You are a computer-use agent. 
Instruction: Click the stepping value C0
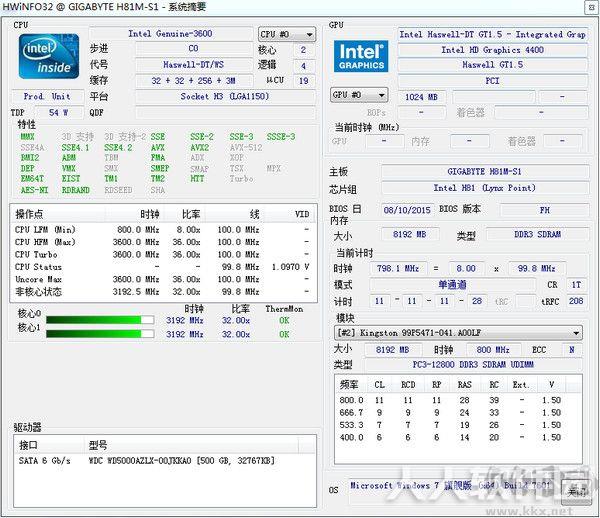tap(194, 49)
